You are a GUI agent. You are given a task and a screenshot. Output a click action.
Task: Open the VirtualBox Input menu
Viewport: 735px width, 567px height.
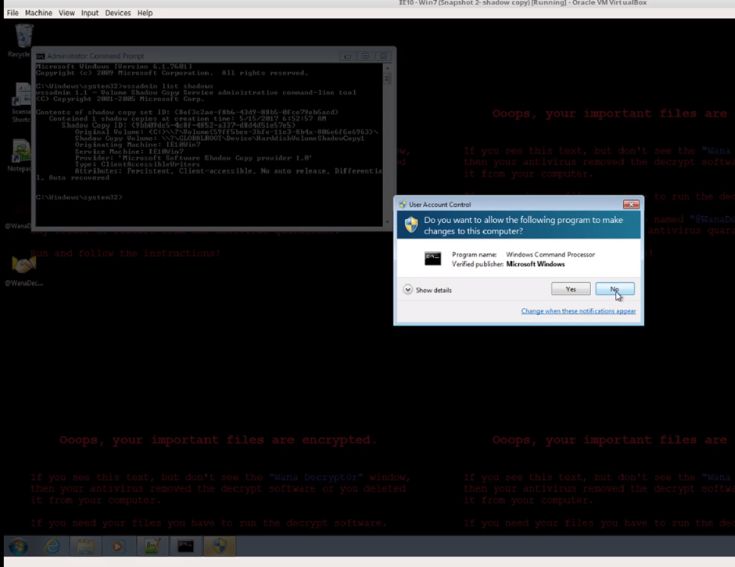(90, 13)
